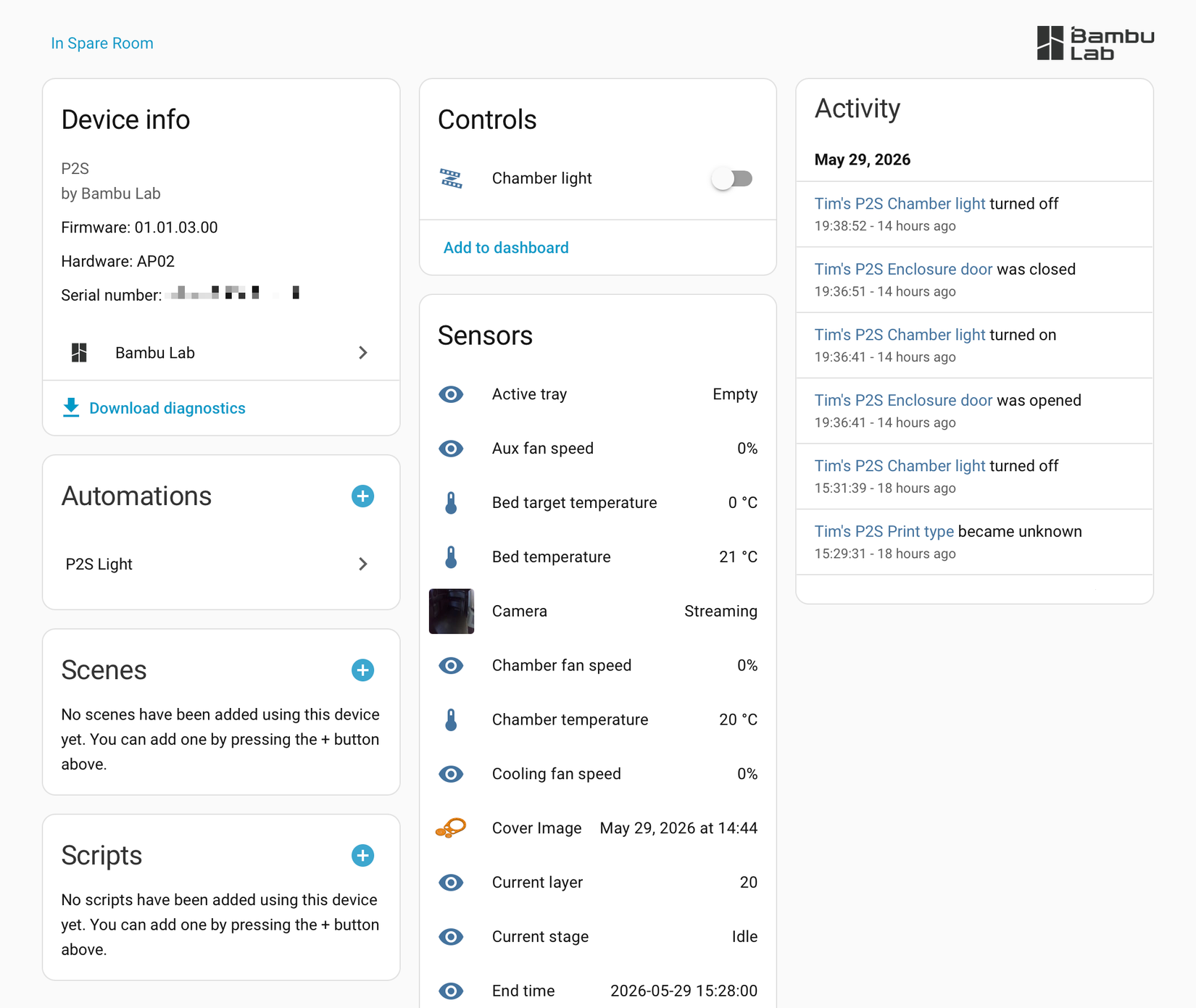Open Chamber light link at 19:38:52 entry
This screenshot has height=1008, width=1196.
tap(900, 204)
